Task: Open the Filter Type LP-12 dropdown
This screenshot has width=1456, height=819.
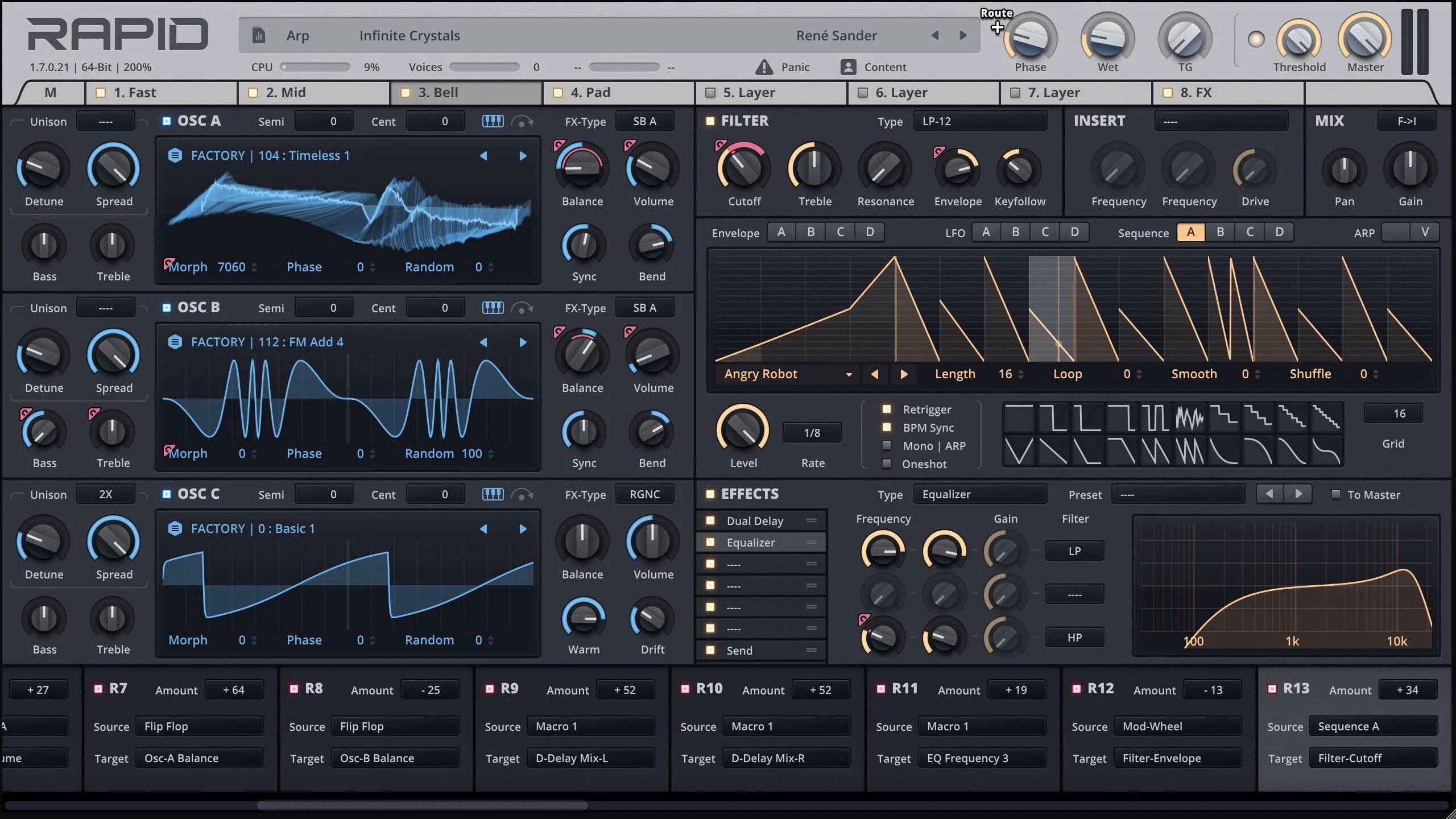Action: tap(980, 121)
